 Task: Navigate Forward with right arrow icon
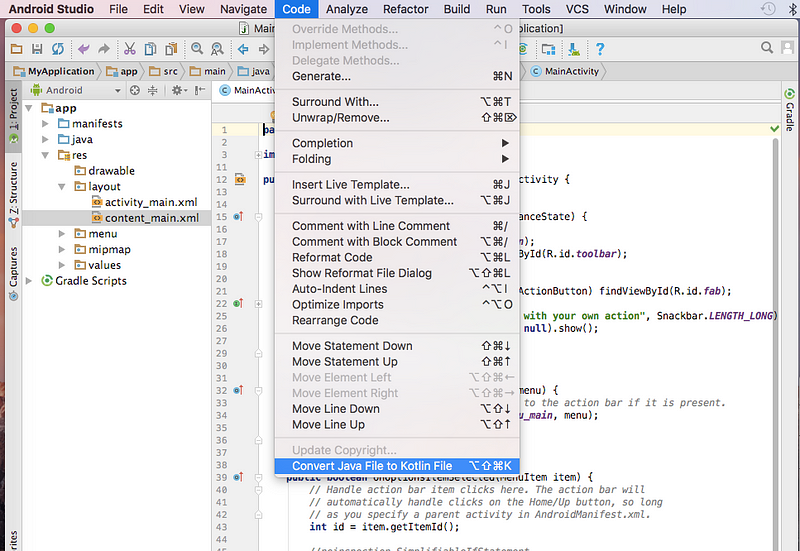point(264,49)
